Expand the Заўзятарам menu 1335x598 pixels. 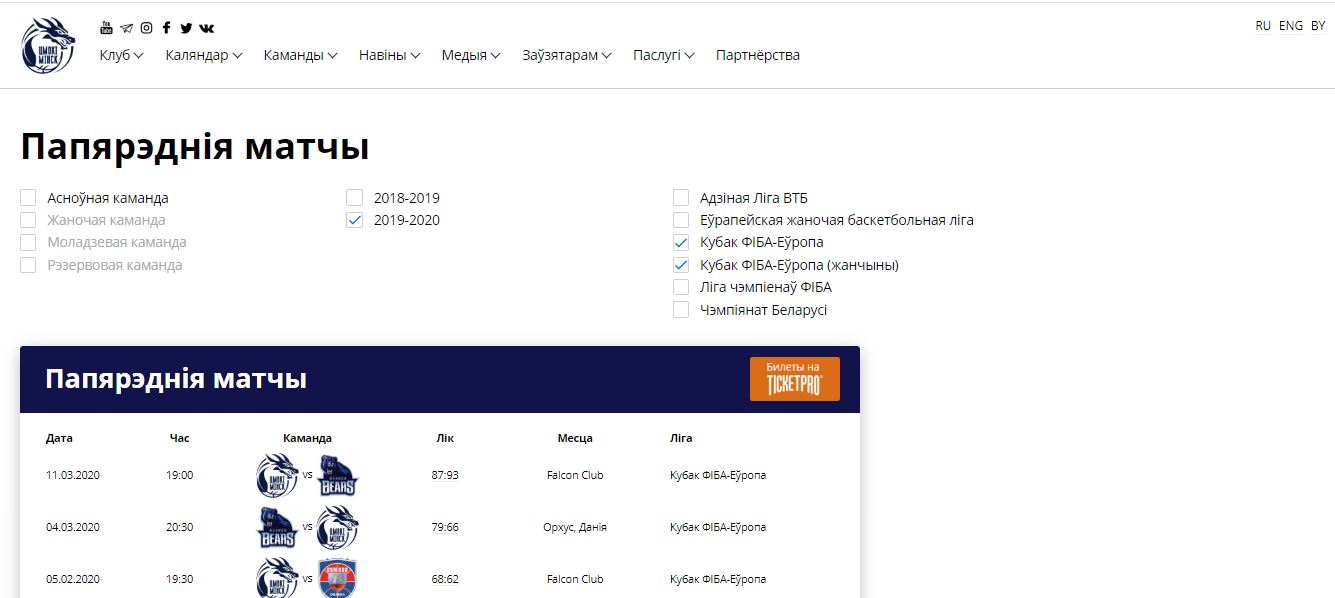click(x=567, y=55)
